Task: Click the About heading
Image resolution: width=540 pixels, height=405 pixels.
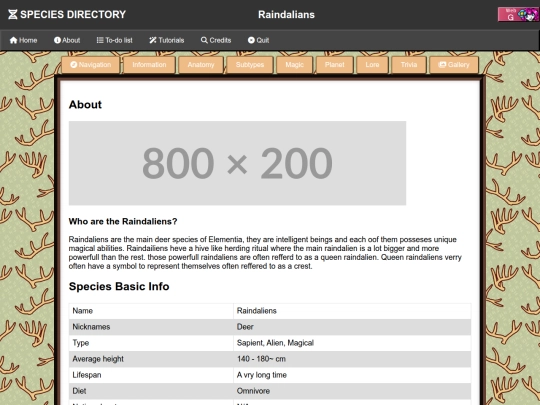Action: coord(85,104)
